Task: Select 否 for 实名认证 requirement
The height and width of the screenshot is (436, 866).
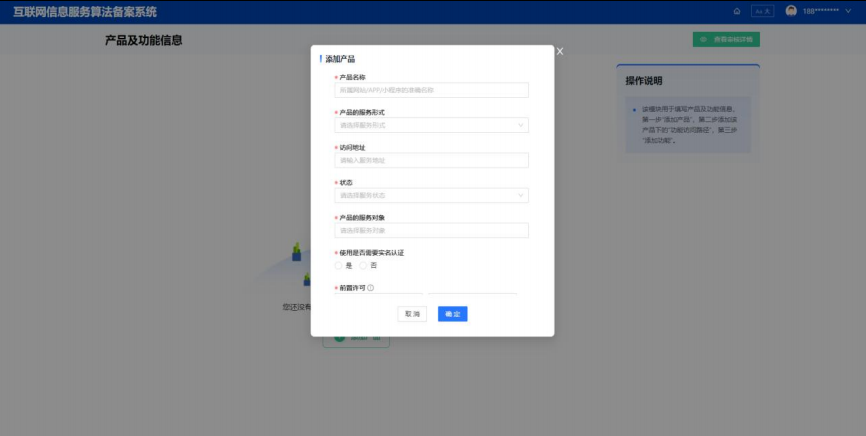Action: click(x=363, y=266)
